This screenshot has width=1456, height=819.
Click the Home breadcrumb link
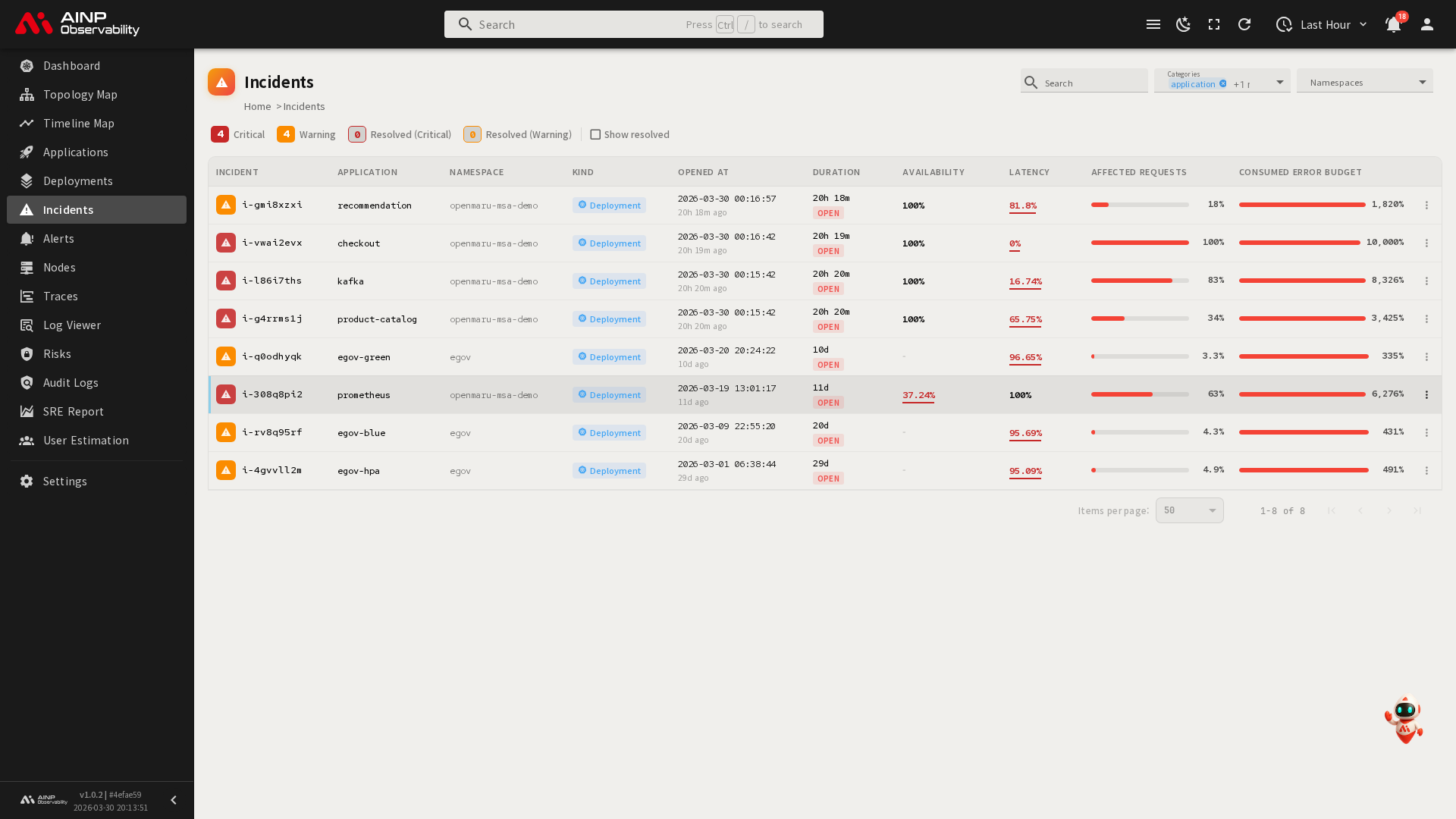257,106
